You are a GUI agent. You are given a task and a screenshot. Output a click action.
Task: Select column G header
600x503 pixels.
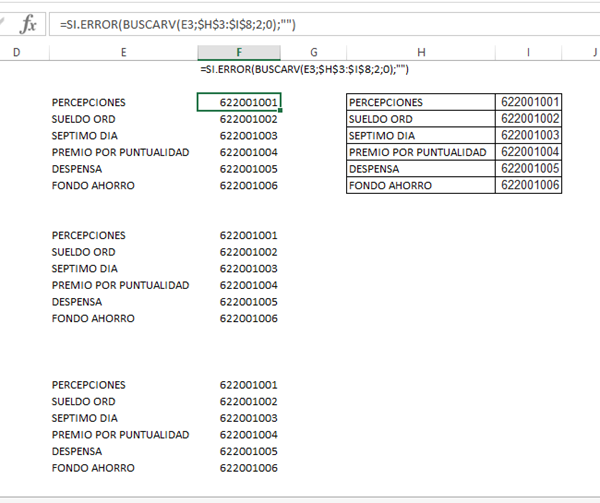[x=313, y=52]
